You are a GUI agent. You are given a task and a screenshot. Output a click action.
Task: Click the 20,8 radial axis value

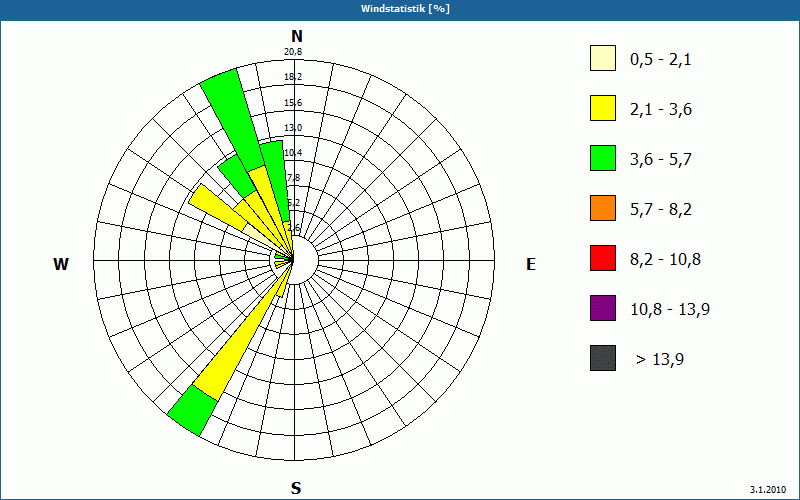pos(293,52)
